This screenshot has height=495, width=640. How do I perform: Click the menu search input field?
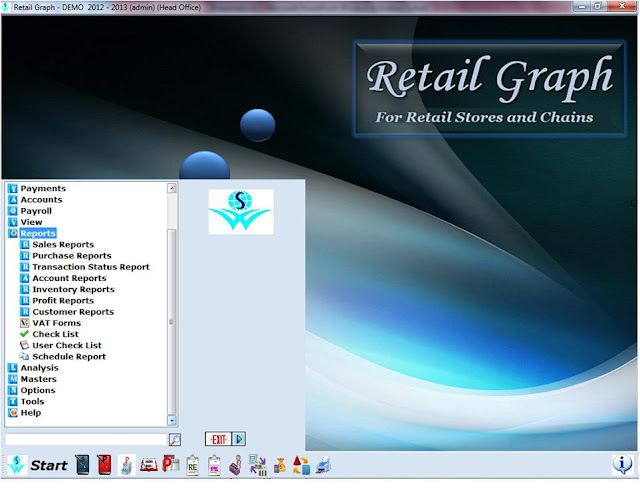85,440
